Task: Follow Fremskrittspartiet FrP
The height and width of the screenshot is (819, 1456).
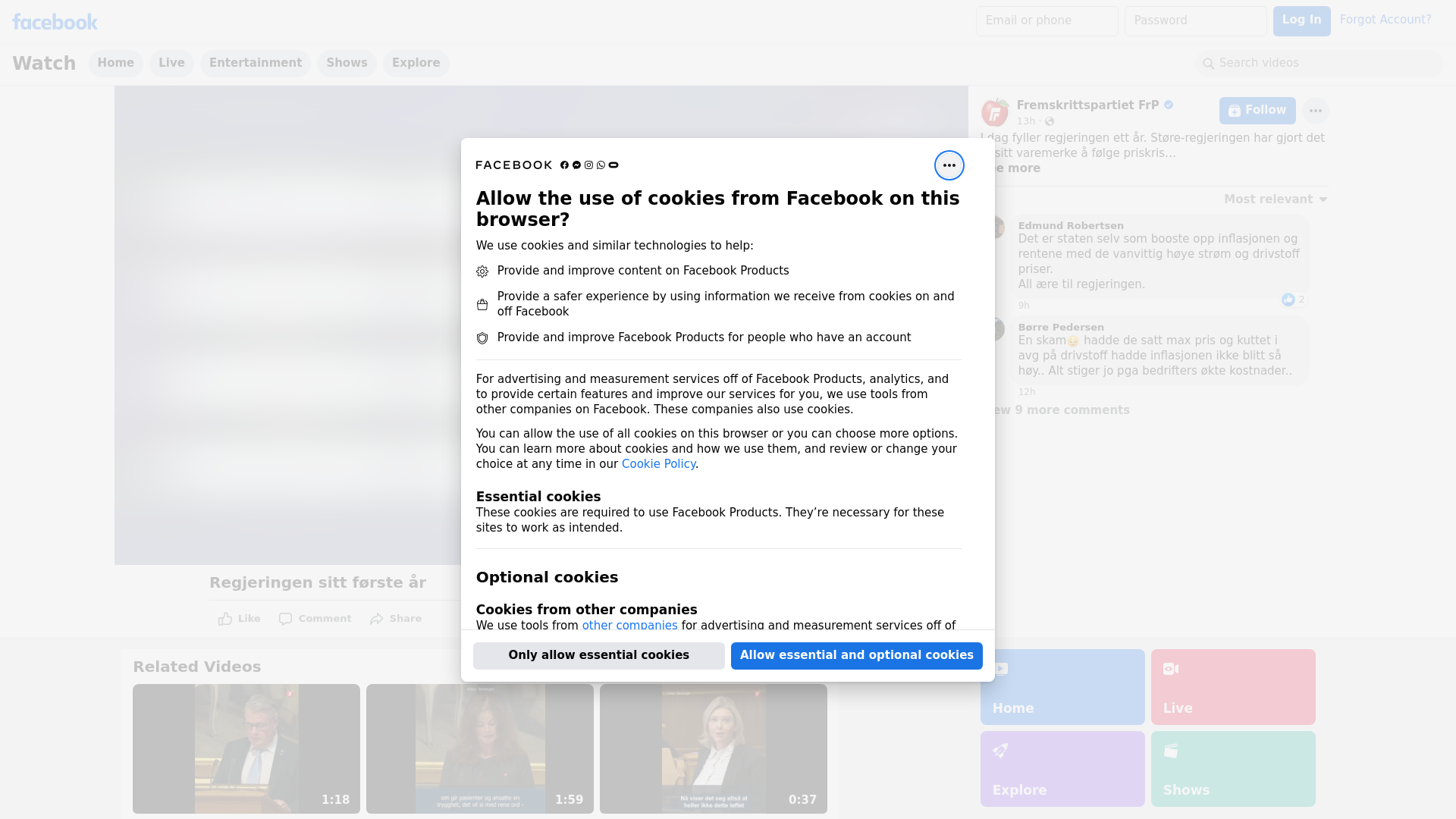Action: [x=1257, y=111]
